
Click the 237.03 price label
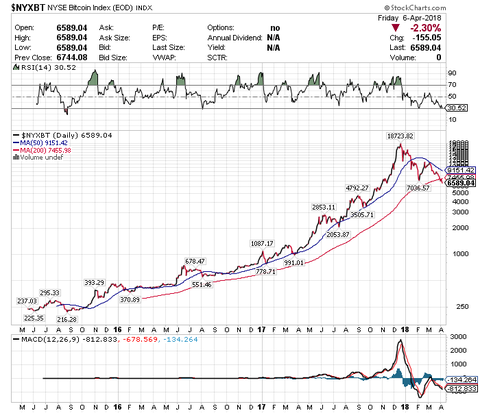click(27, 301)
